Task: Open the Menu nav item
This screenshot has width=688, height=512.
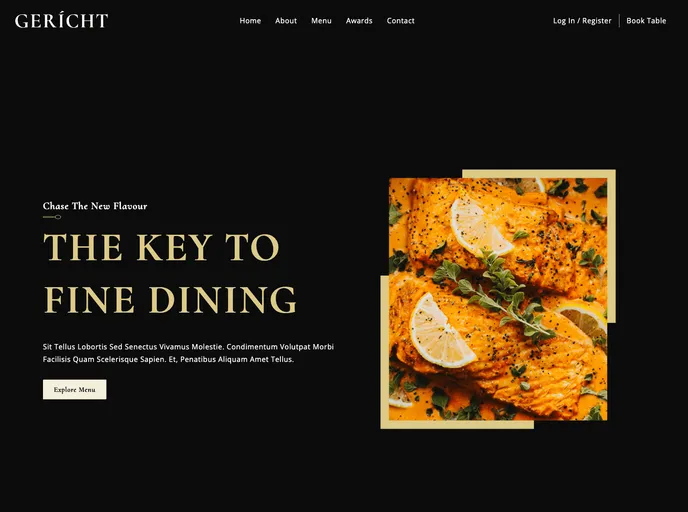Action: coord(321,21)
